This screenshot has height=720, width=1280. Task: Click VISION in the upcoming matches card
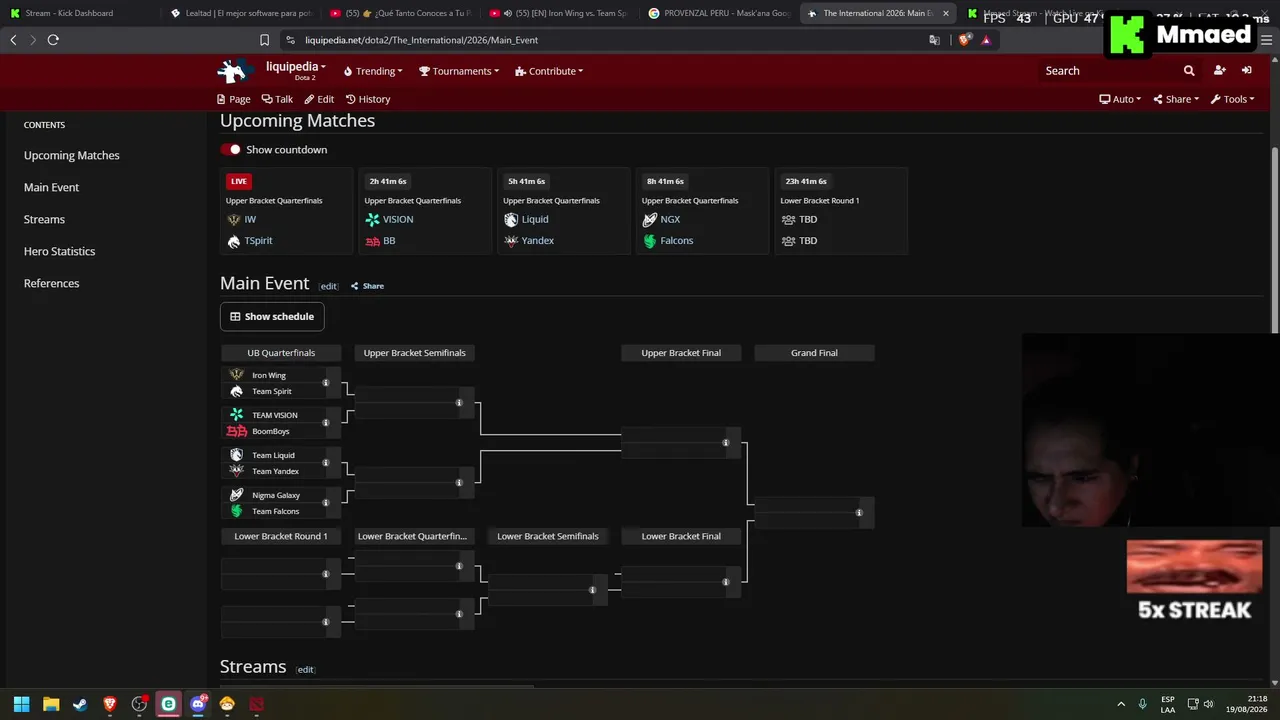tap(398, 220)
